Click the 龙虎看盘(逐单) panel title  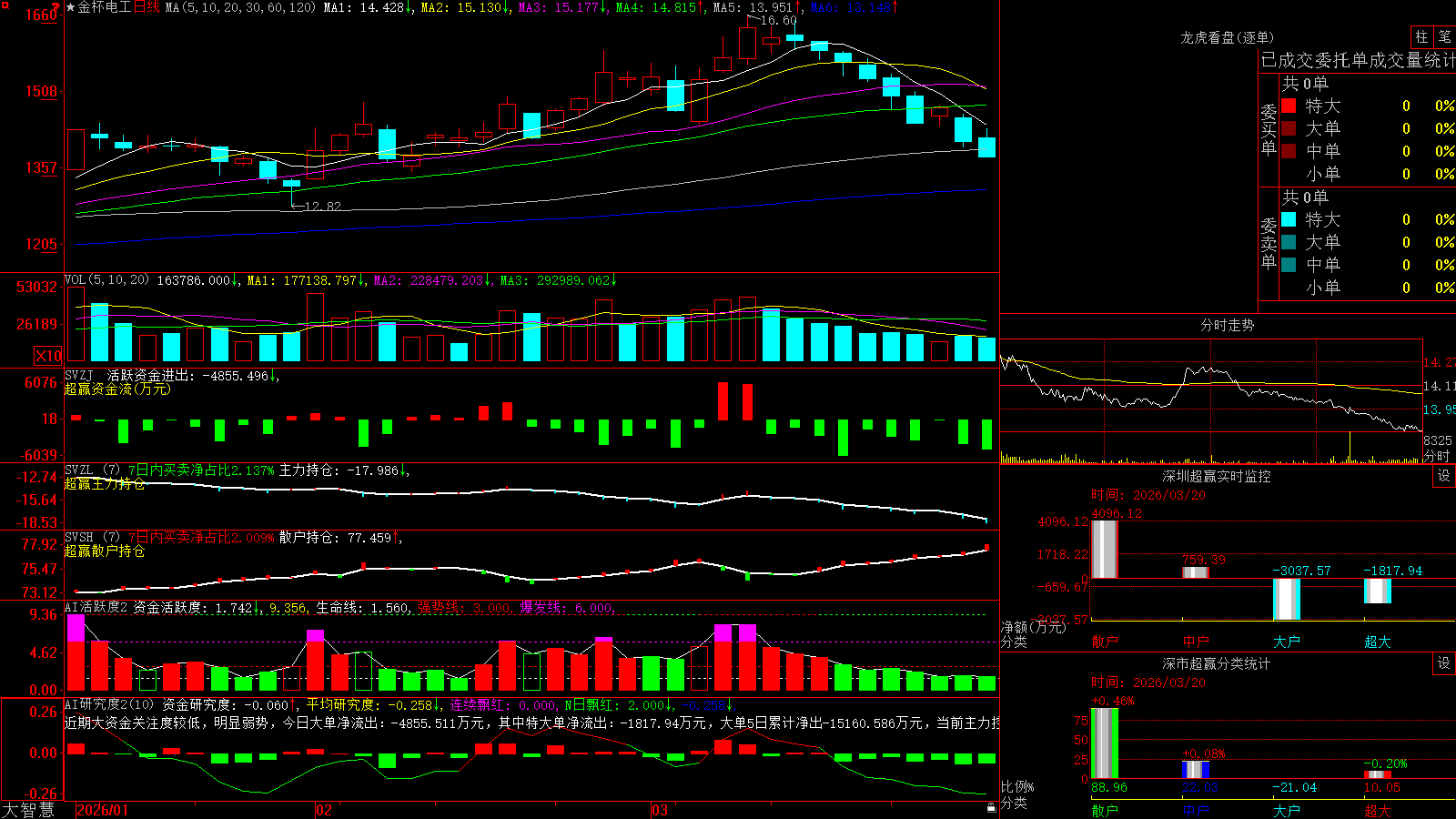[x=1228, y=37]
